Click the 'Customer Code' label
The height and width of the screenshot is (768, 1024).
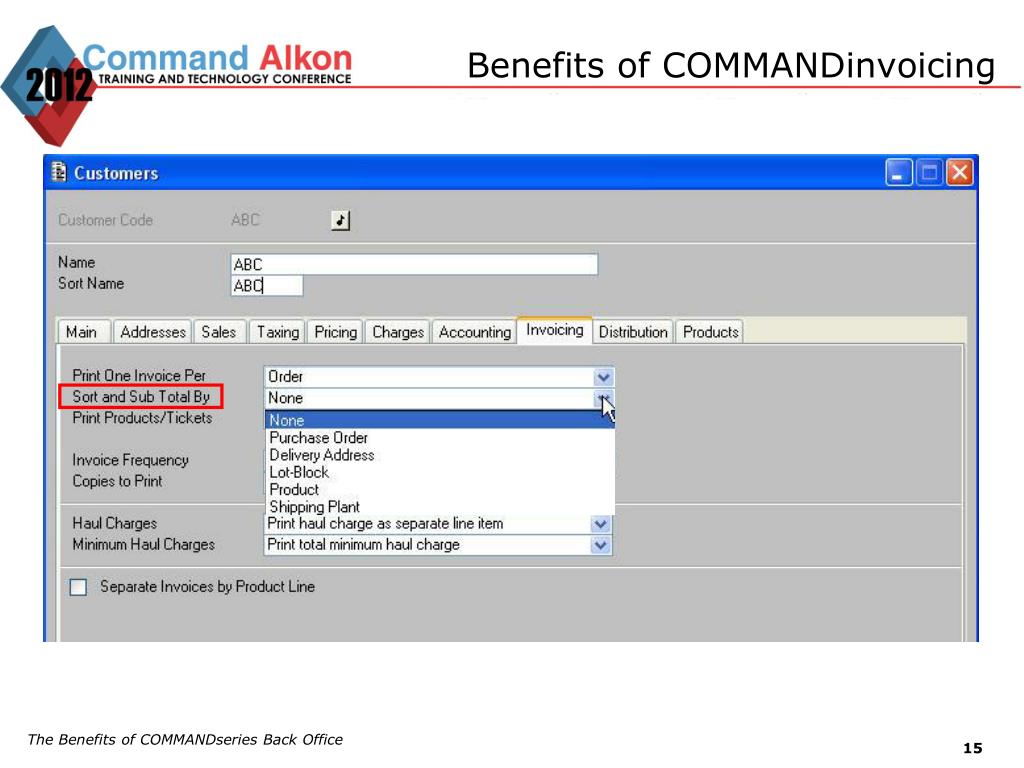point(105,220)
